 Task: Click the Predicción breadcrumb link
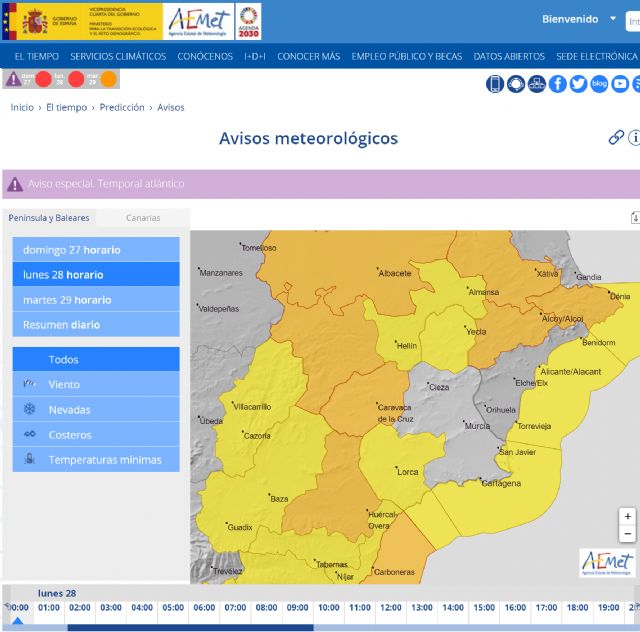pyautogui.click(x=123, y=107)
